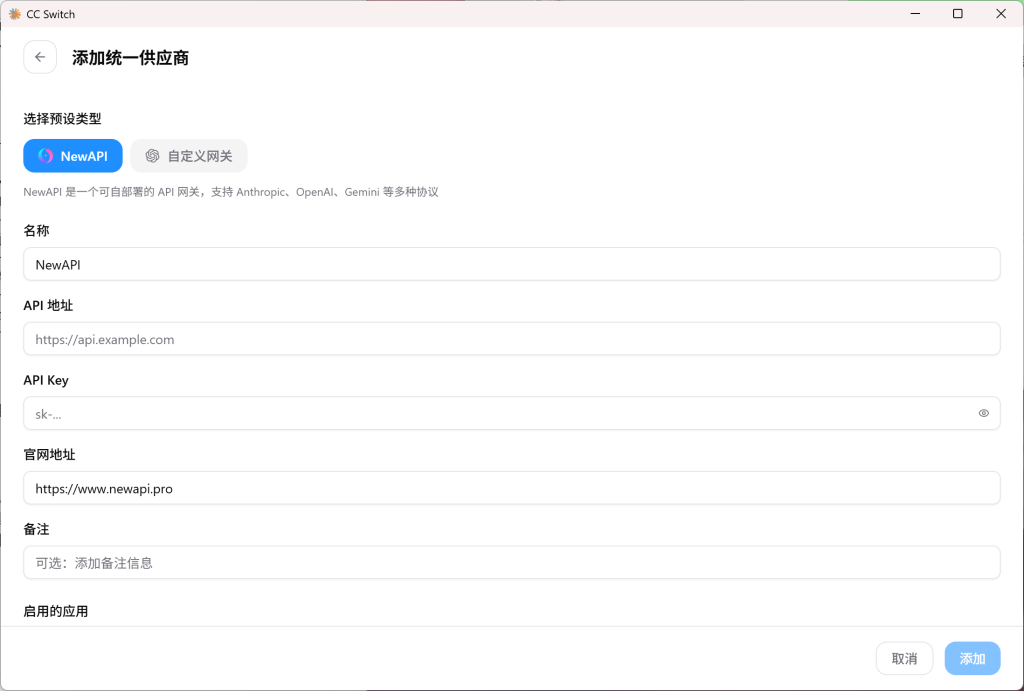Viewport: 1024px width, 691px height.
Task: Minimize the CC Switch window
Action: pyautogui.click(x=916, y=14)
